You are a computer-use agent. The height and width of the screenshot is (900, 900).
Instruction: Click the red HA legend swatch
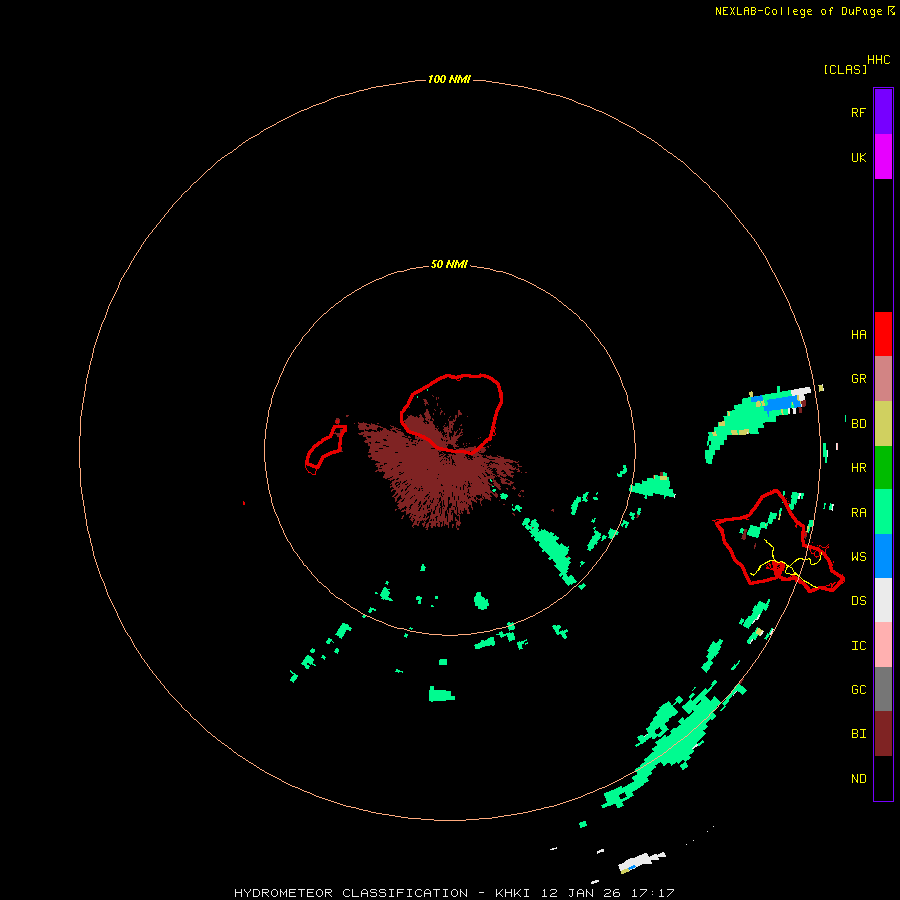point(883,334)
